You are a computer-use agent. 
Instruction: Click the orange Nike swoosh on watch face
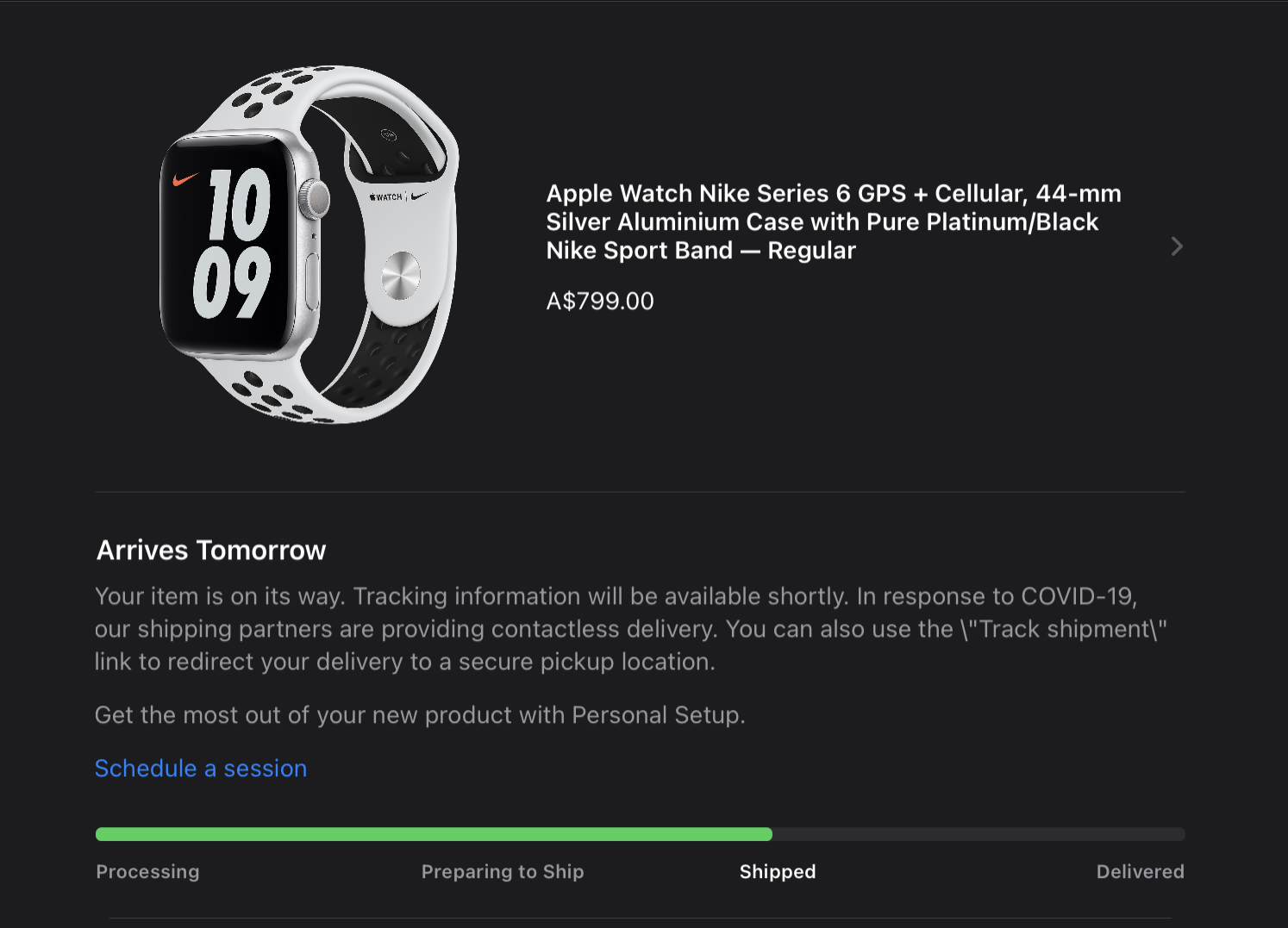184,179
